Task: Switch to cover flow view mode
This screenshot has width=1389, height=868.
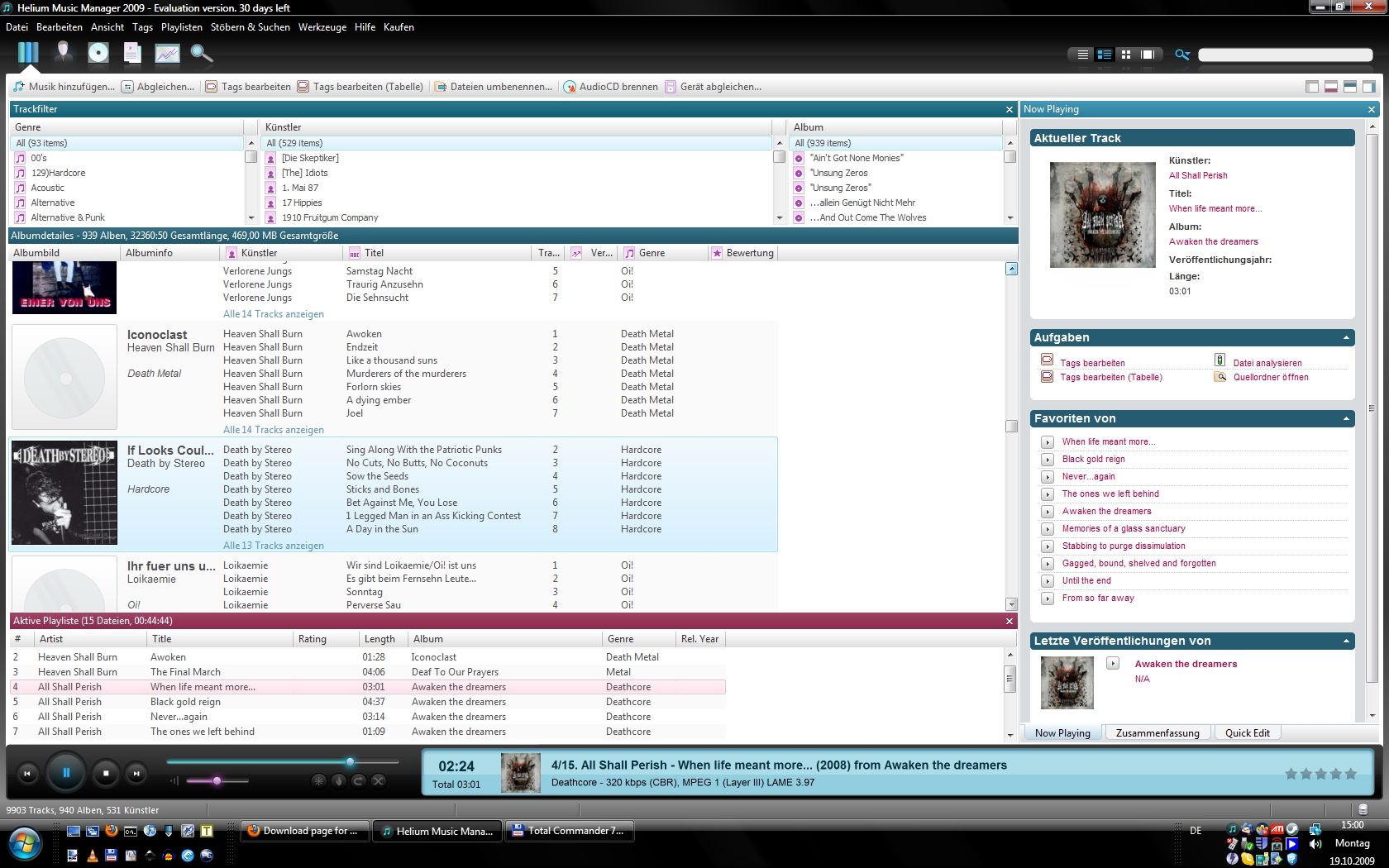Action: (1148, 55)
